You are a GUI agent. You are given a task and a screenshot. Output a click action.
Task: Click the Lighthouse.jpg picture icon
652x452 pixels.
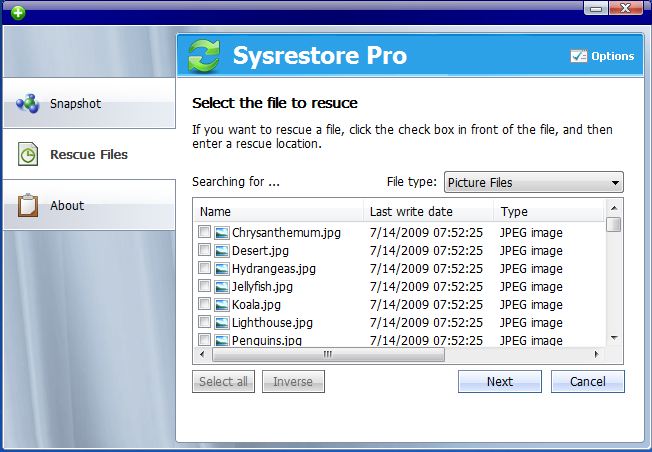point(222,323)
